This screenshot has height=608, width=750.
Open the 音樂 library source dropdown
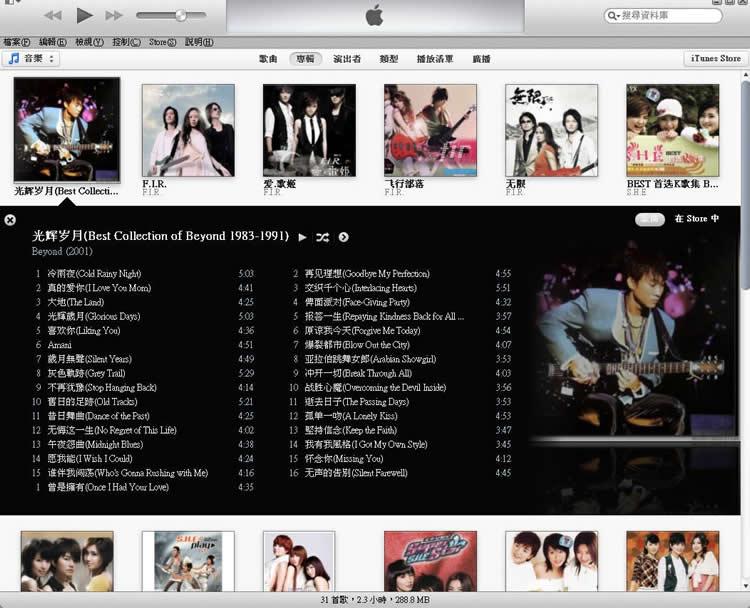(x=31, y=58)
